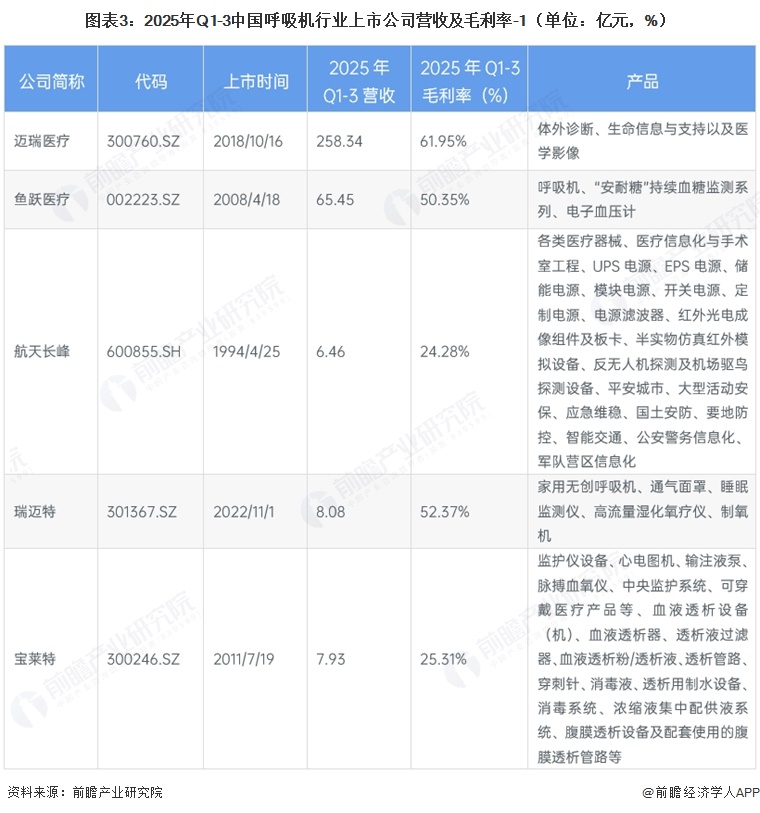Screen dimensions: 760x813
Task: Click gross margin 52.37%
Action: pos(444,512)
